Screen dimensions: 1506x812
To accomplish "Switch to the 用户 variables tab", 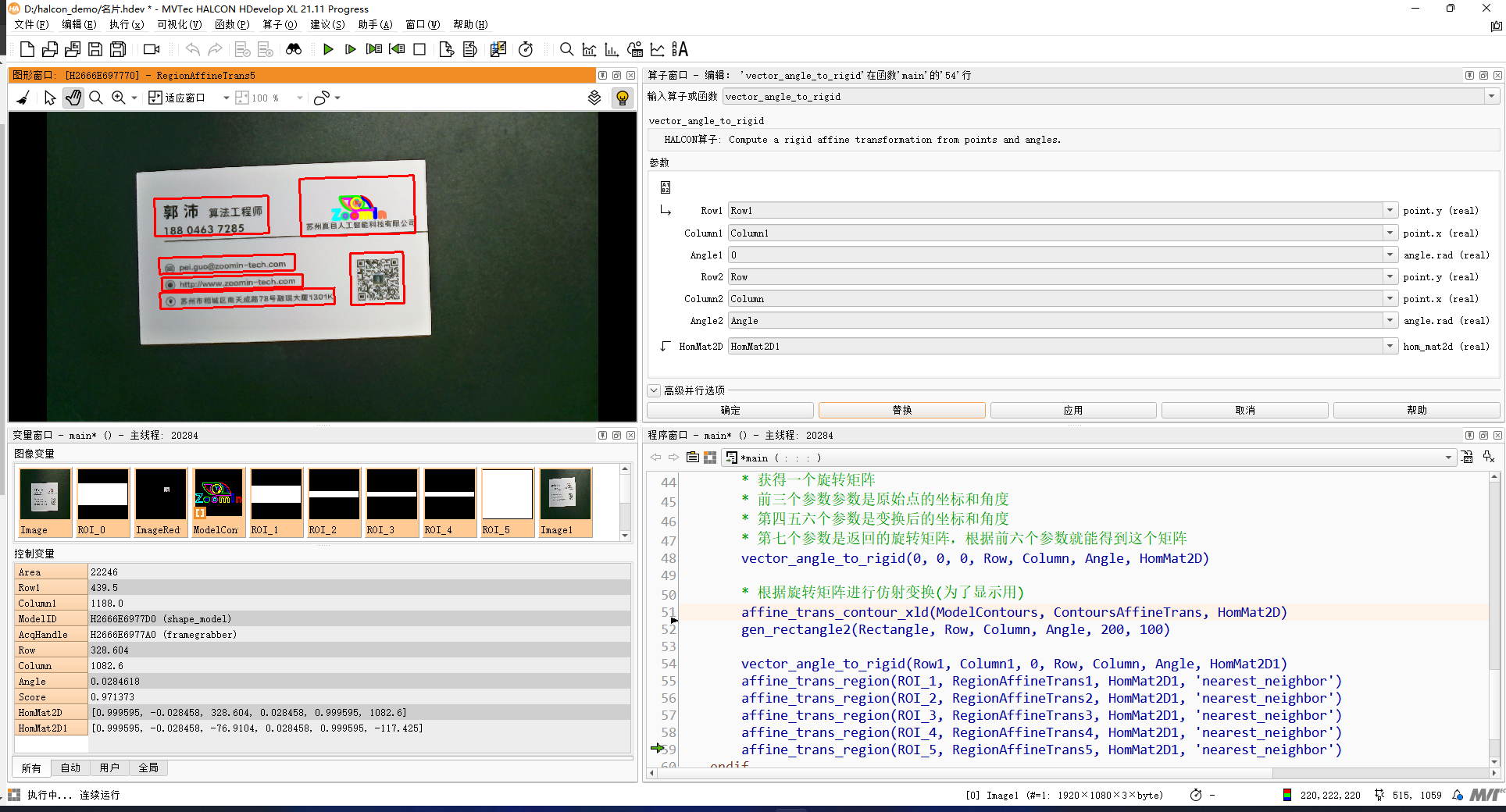I will coord(109,768).
